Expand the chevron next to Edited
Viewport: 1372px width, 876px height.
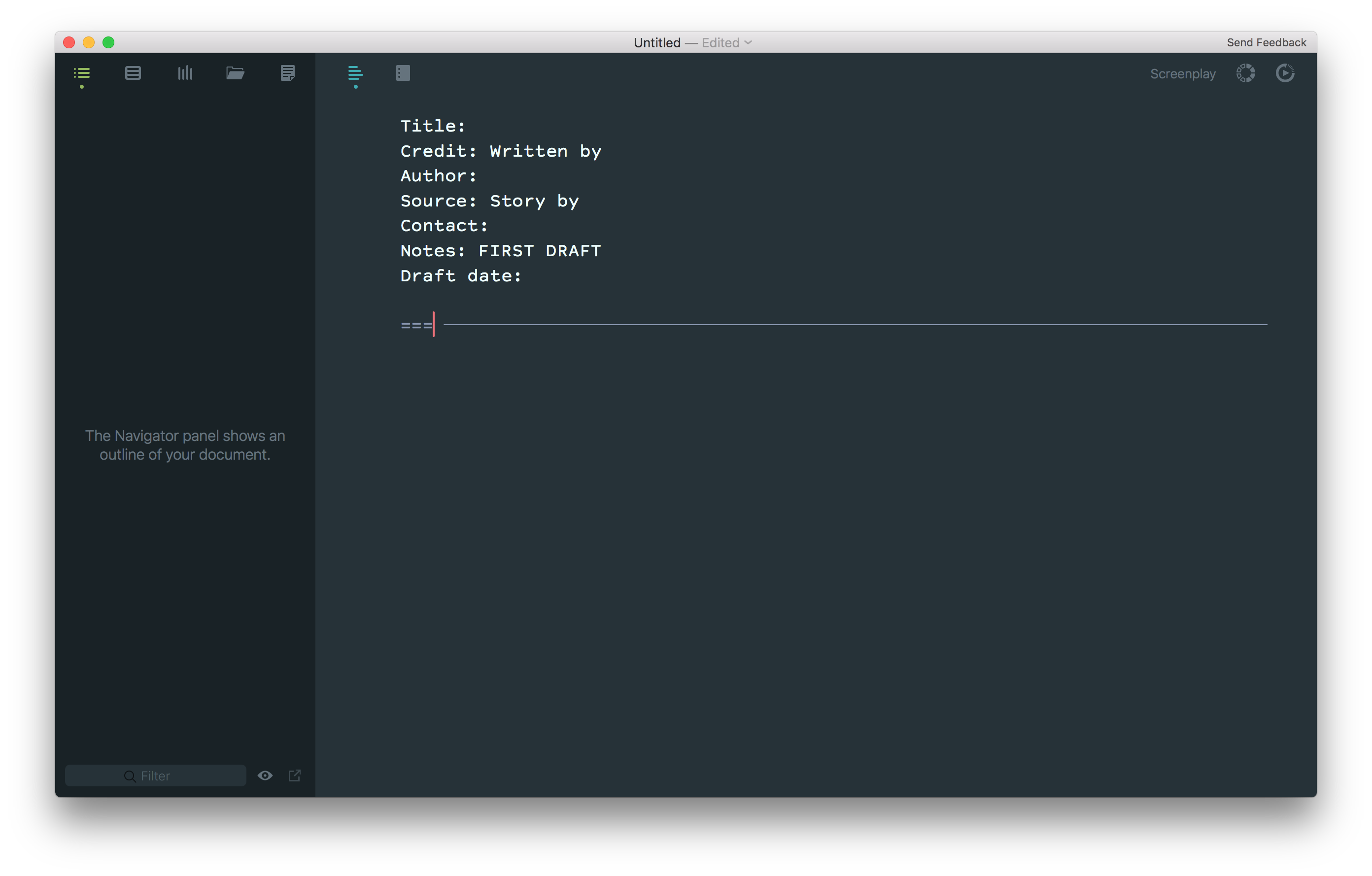(748, 43)
